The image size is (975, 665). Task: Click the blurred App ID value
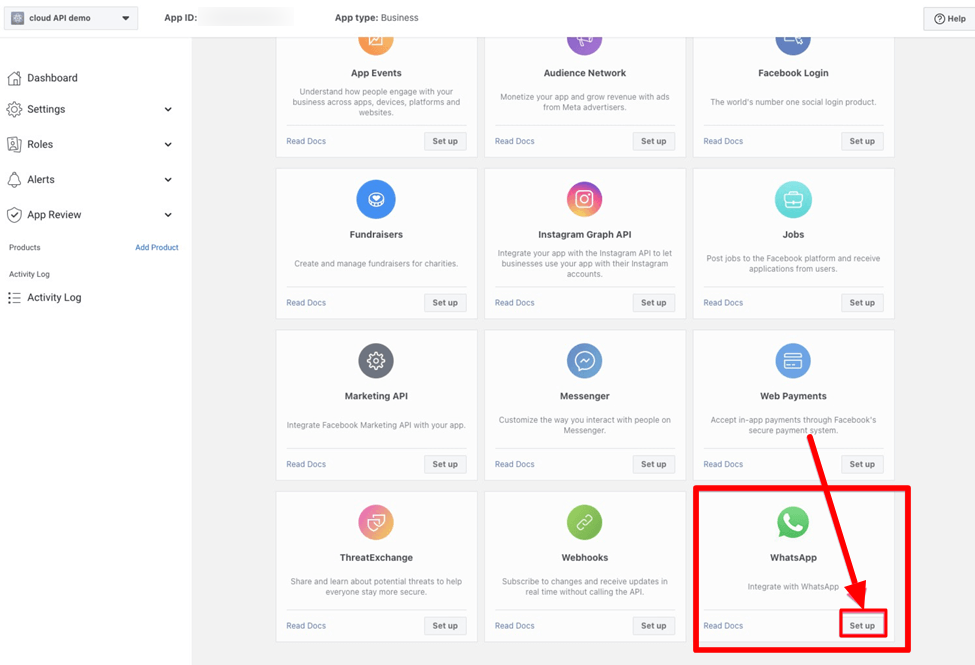coord(247,18)
